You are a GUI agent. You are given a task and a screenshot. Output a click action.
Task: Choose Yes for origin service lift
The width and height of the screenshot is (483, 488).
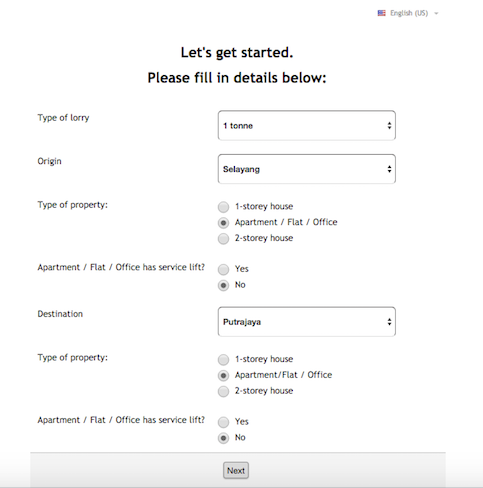coord(223,269)
